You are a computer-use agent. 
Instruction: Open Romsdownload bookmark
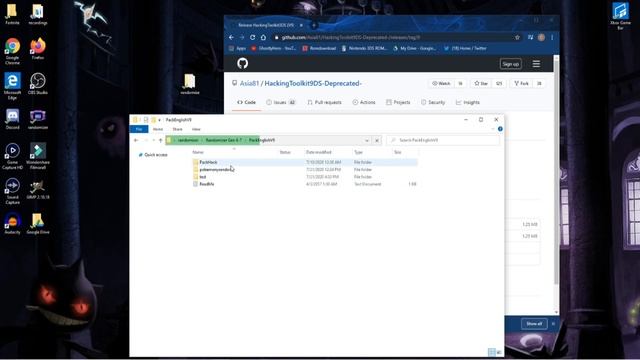[319, 48]
